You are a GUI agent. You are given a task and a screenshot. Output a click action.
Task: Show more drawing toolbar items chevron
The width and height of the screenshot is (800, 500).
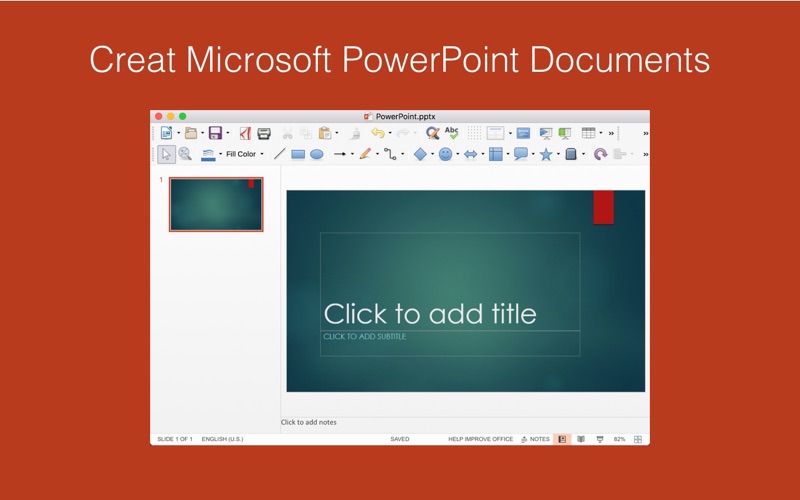pyautogui.click(x=646, y=154)
